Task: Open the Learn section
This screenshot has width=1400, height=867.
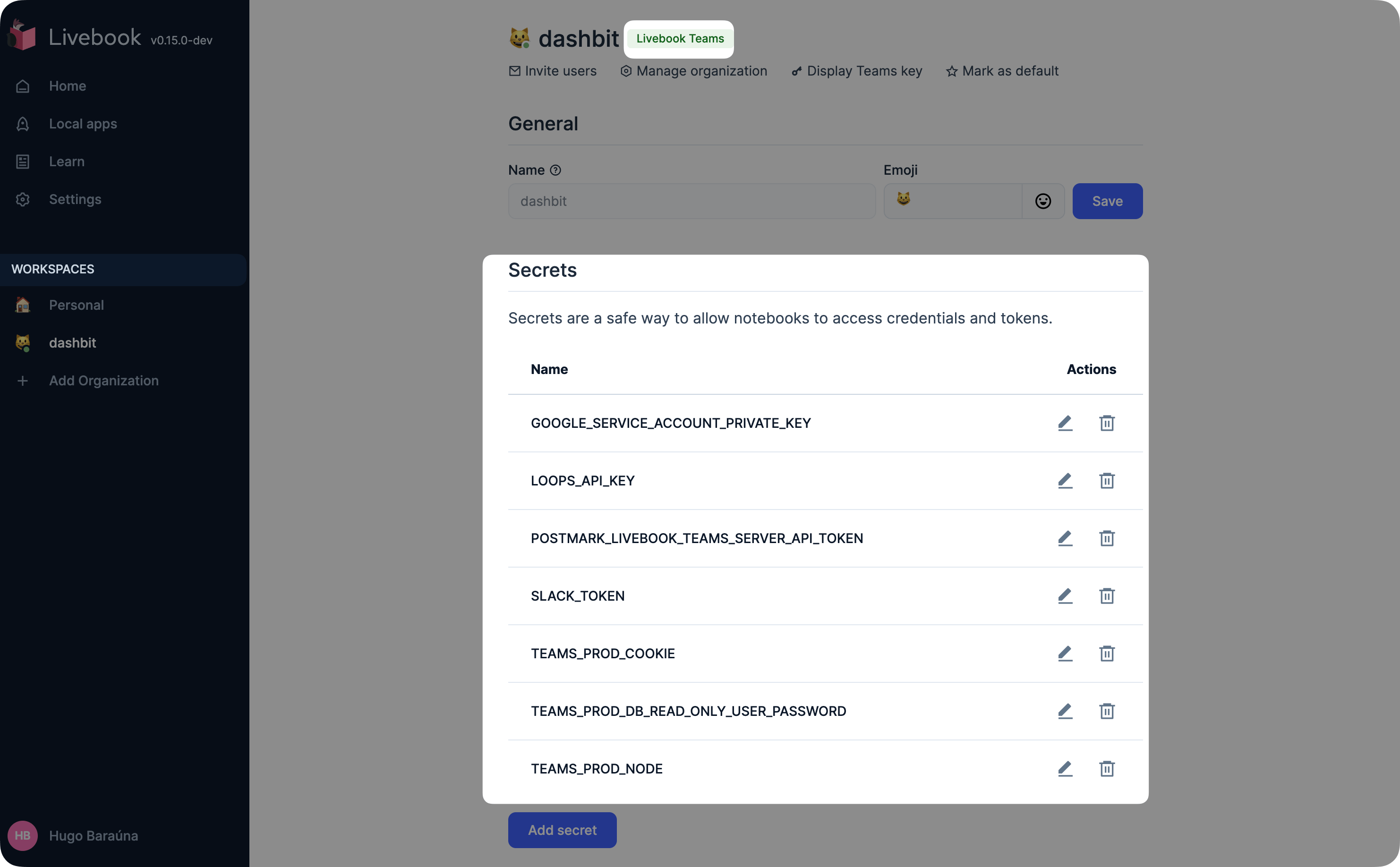Action: pos(67,161)
